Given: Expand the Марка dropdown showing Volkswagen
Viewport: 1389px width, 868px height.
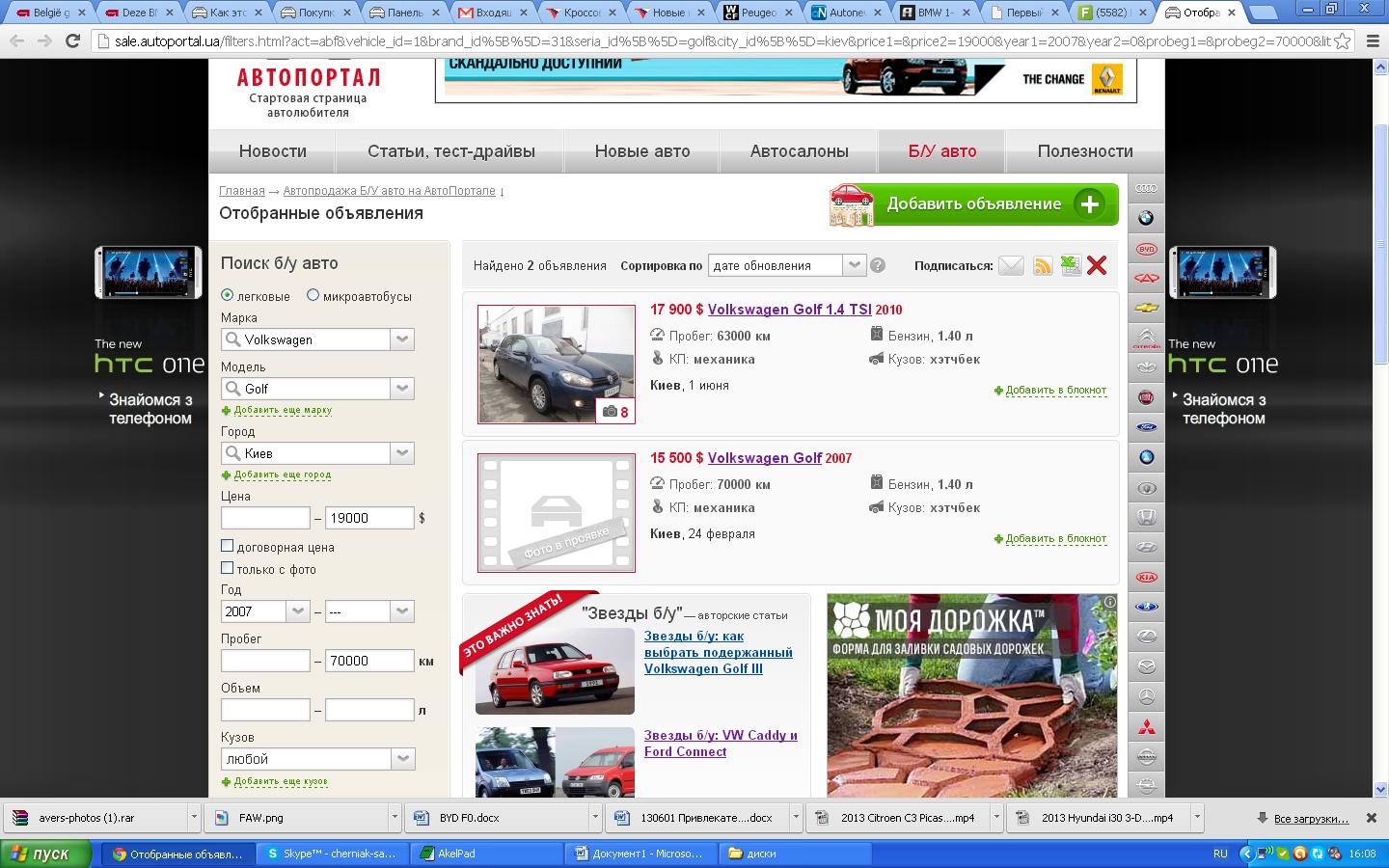Looking at the screenshot, I should click(402, 339).
